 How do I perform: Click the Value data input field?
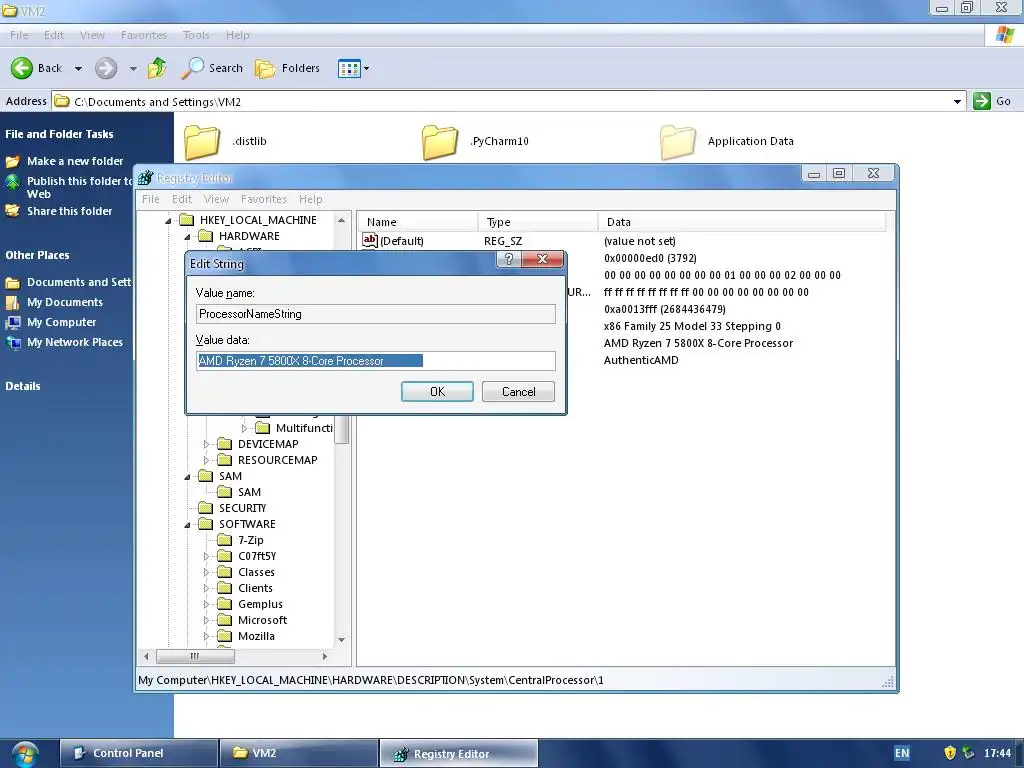tap(376, 360)
